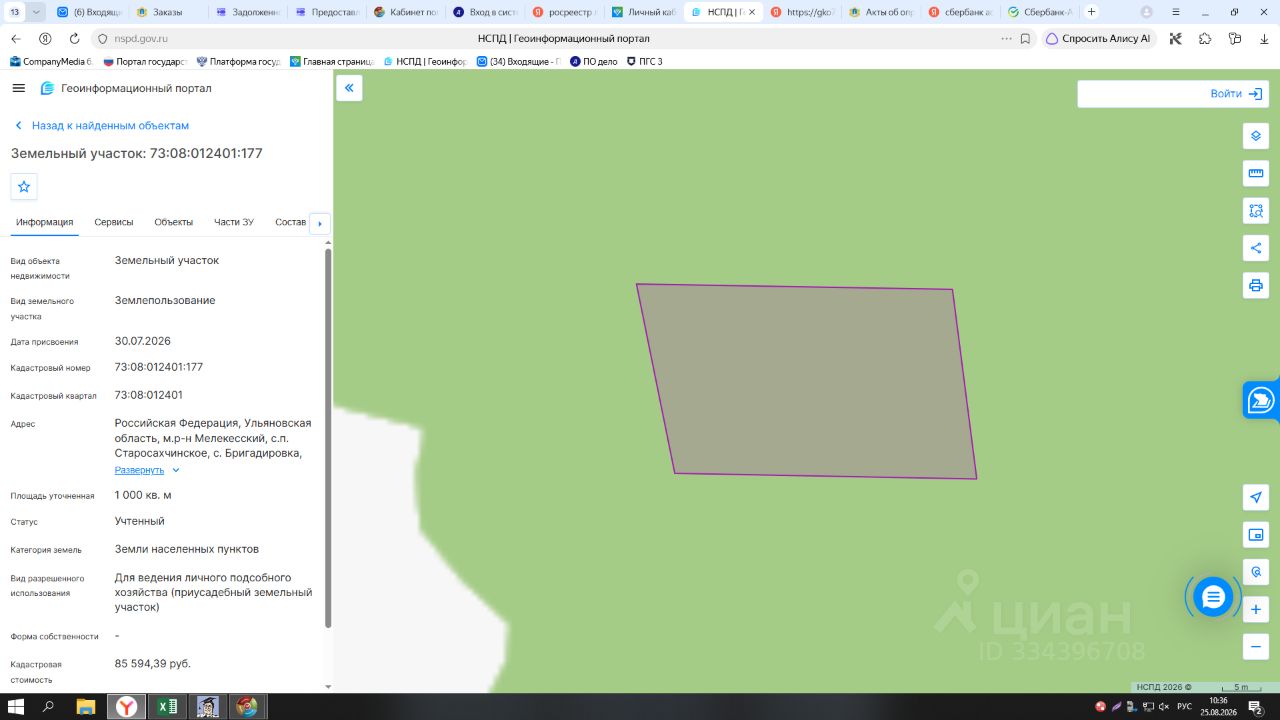The height and width of the screenshot is (720, 1280).
Task: Collapse the side panel with double chevron
Action: [x=349, y=88]
